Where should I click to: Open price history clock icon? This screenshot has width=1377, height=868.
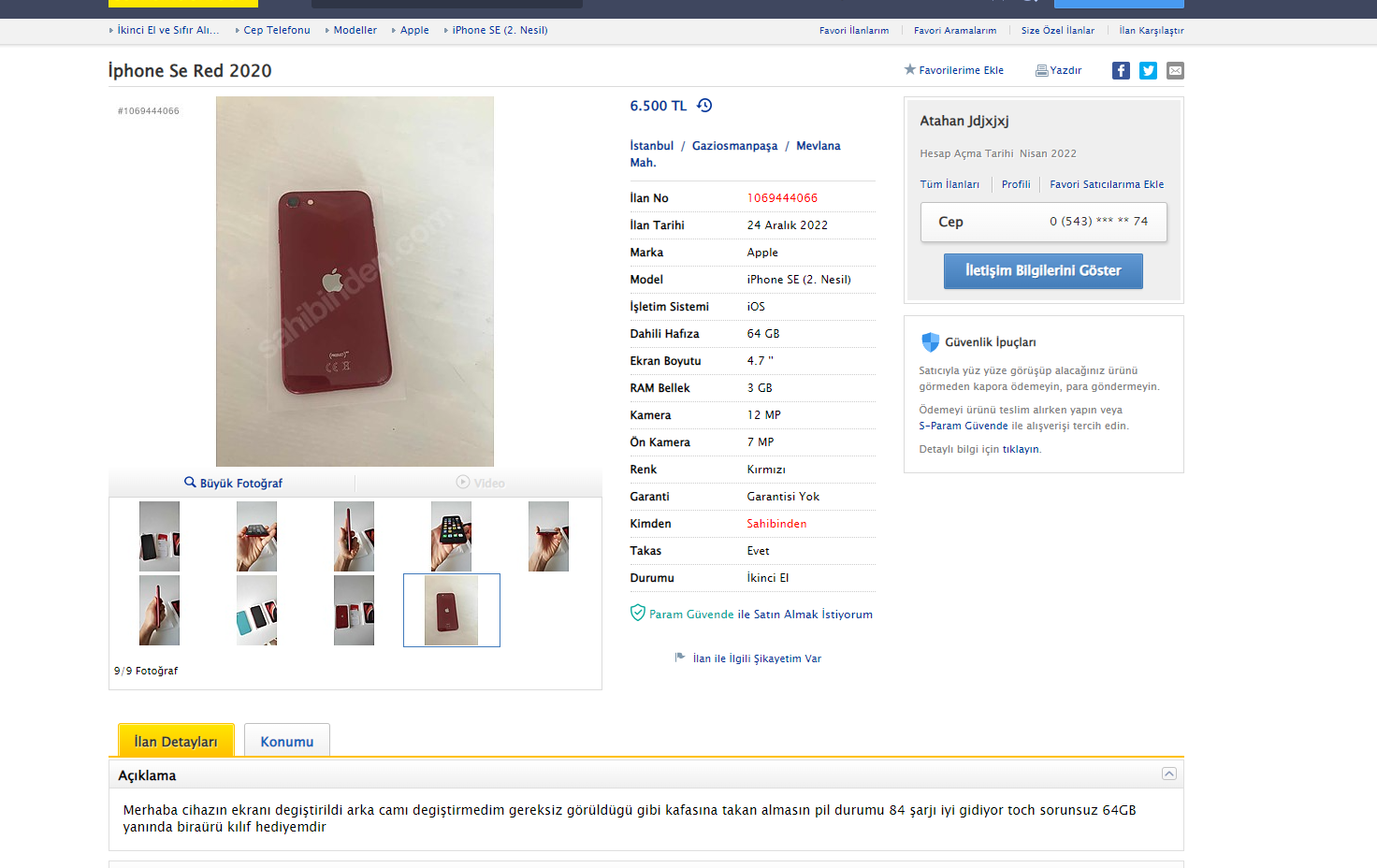pyautogui.click(x=704, y=106)
